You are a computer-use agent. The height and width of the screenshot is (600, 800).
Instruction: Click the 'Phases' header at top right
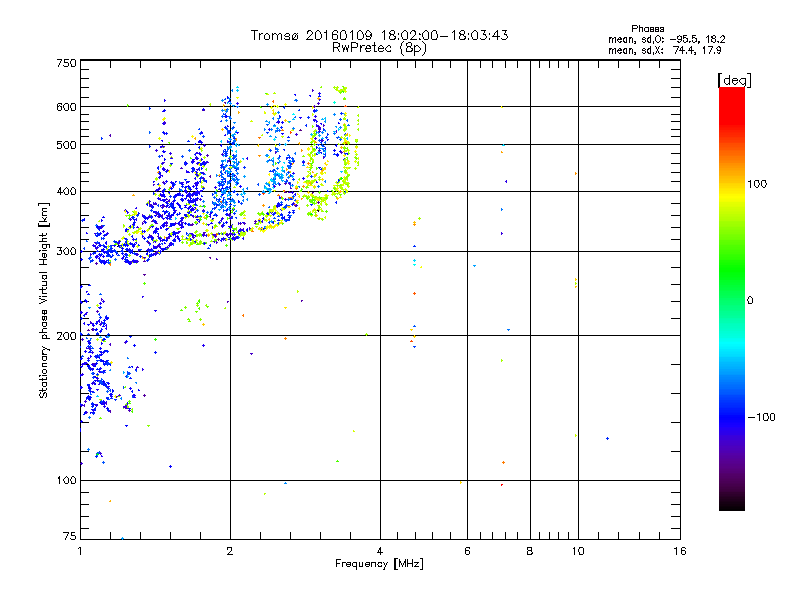pos(647,29)
